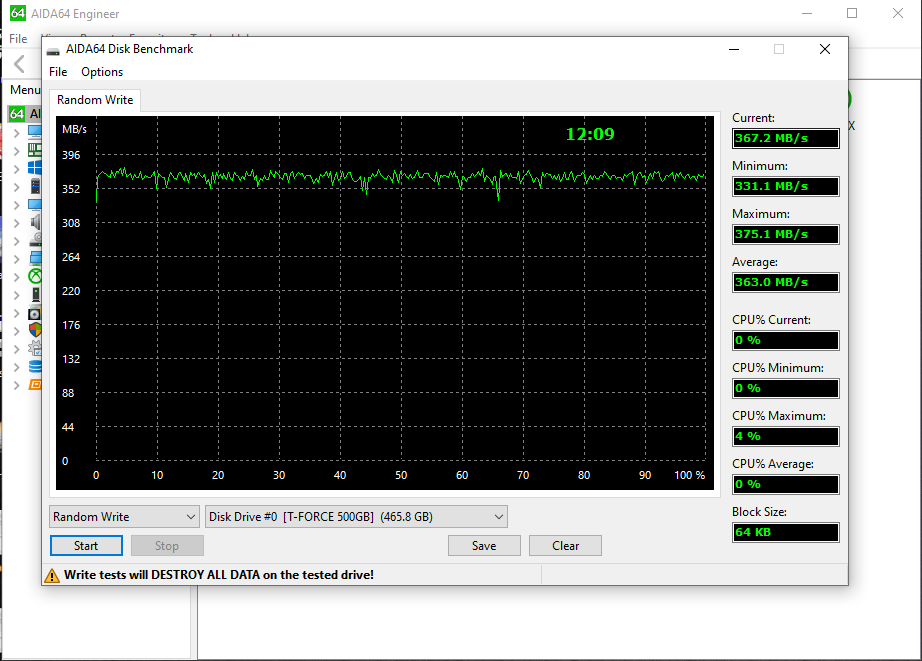Select the Server tower icon in the tree
This screenshot has height=661, width=922.
(35, 186)
